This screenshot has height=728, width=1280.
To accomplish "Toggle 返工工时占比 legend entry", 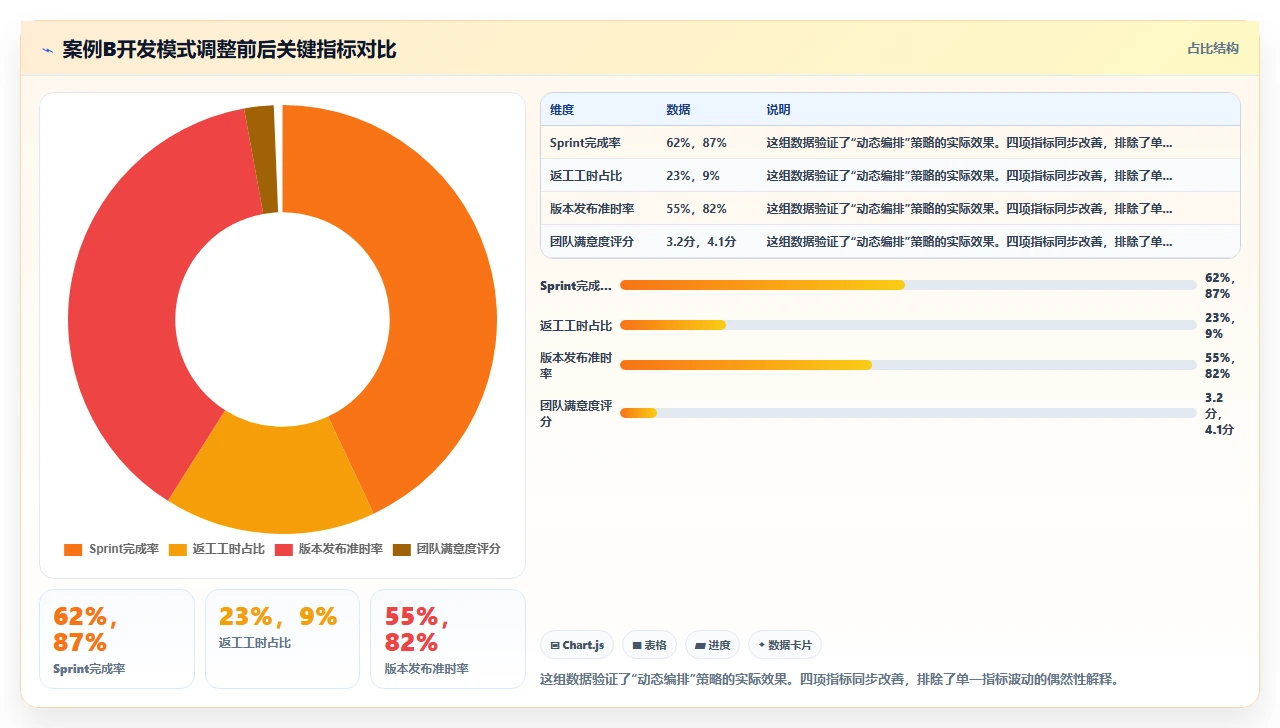I will [x=217, y=549].
